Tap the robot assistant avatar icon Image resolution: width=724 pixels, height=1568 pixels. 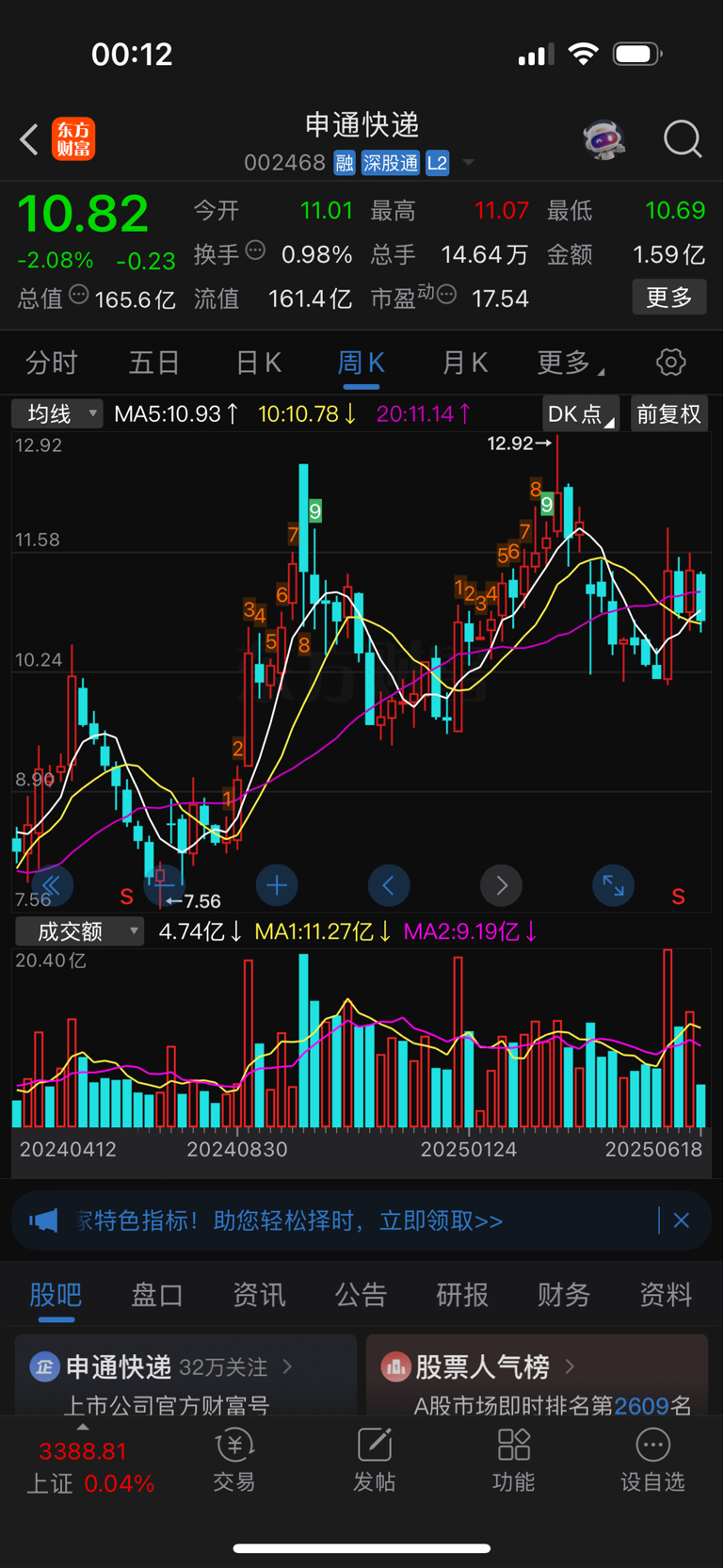[x=603, y=139]
